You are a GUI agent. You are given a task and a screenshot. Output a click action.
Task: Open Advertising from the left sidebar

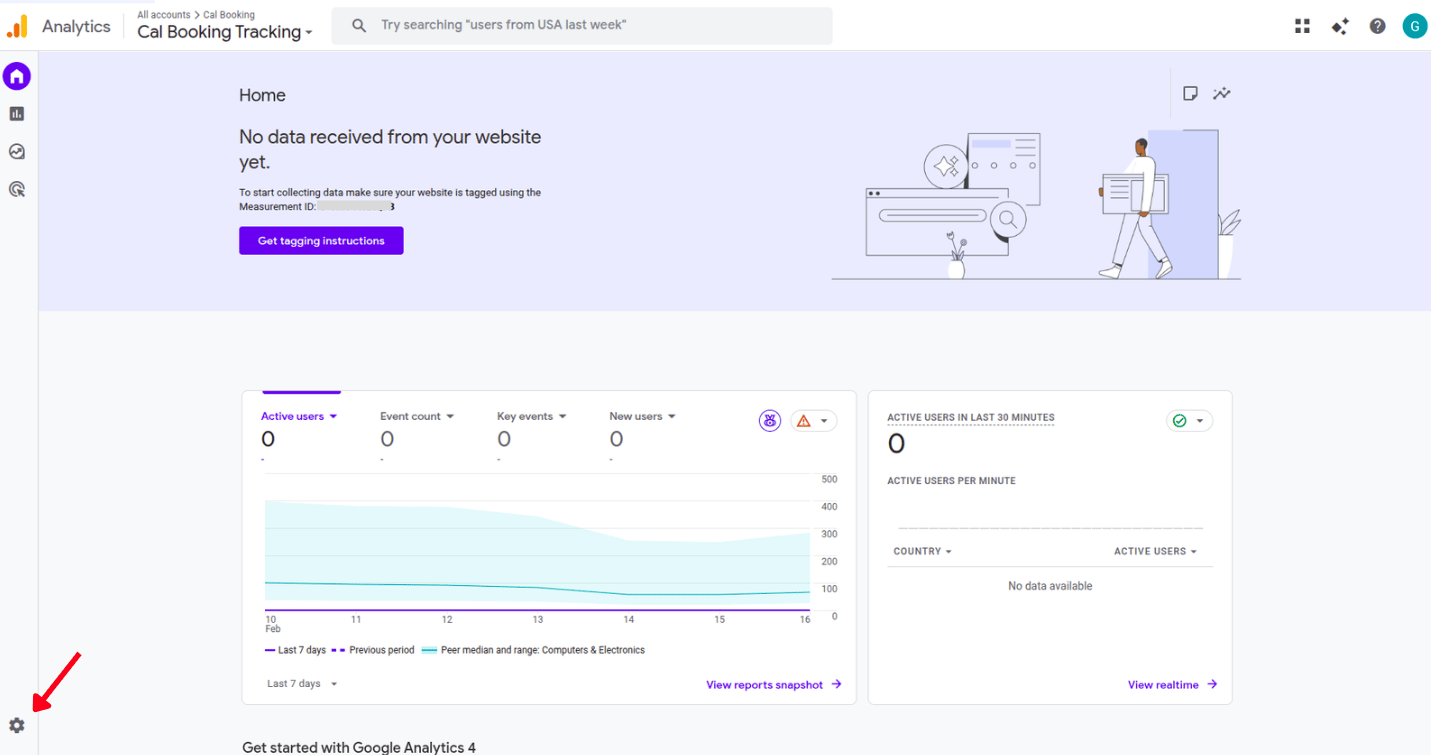tap(17, 189)
